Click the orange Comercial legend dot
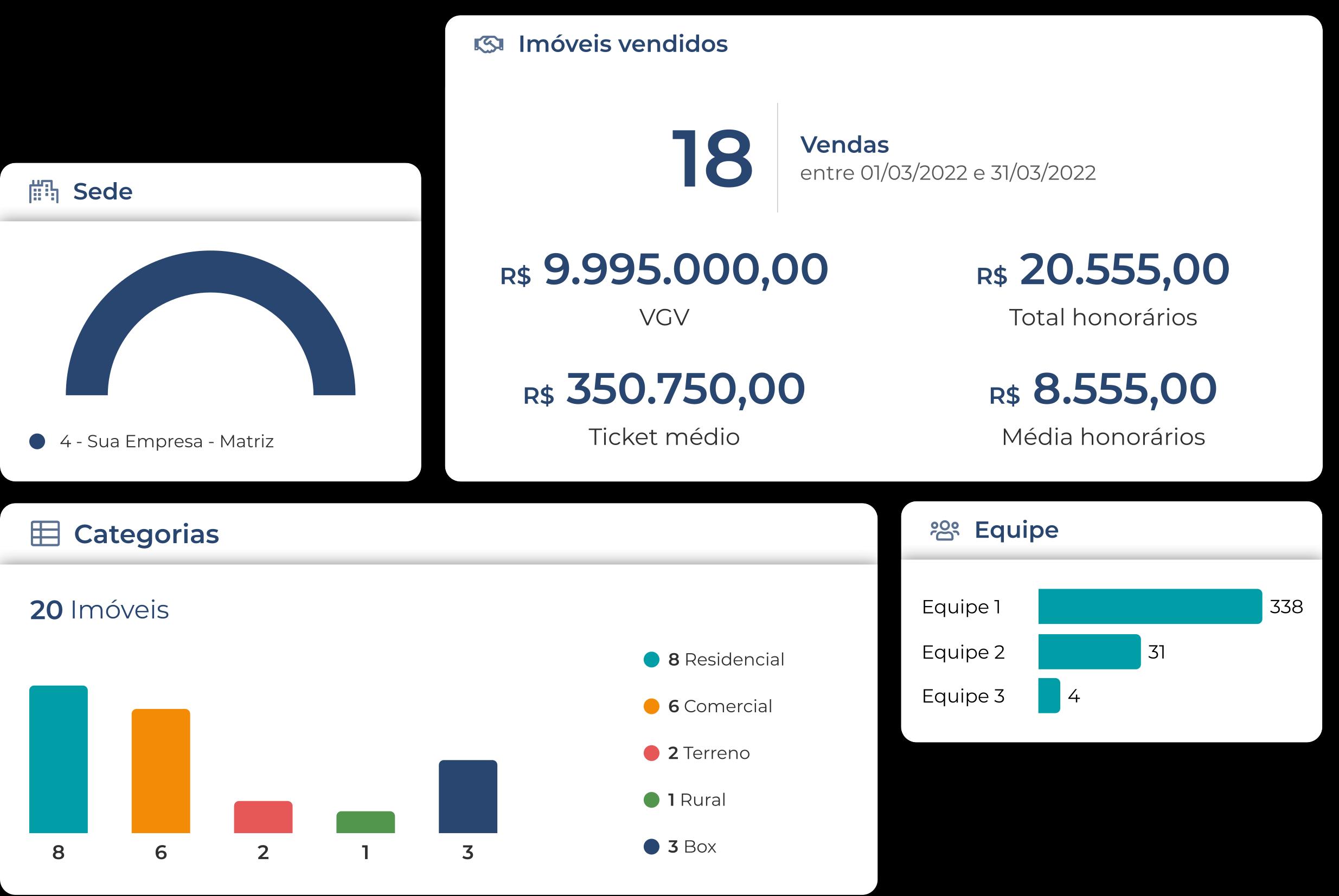The height and width of the screenshot is (896, 1339). (x=651, y=706)
